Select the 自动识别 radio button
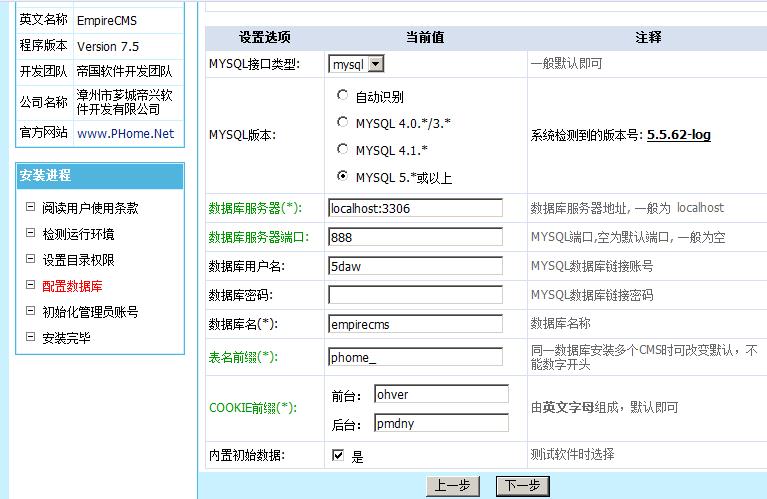 (x=342, y=95)
